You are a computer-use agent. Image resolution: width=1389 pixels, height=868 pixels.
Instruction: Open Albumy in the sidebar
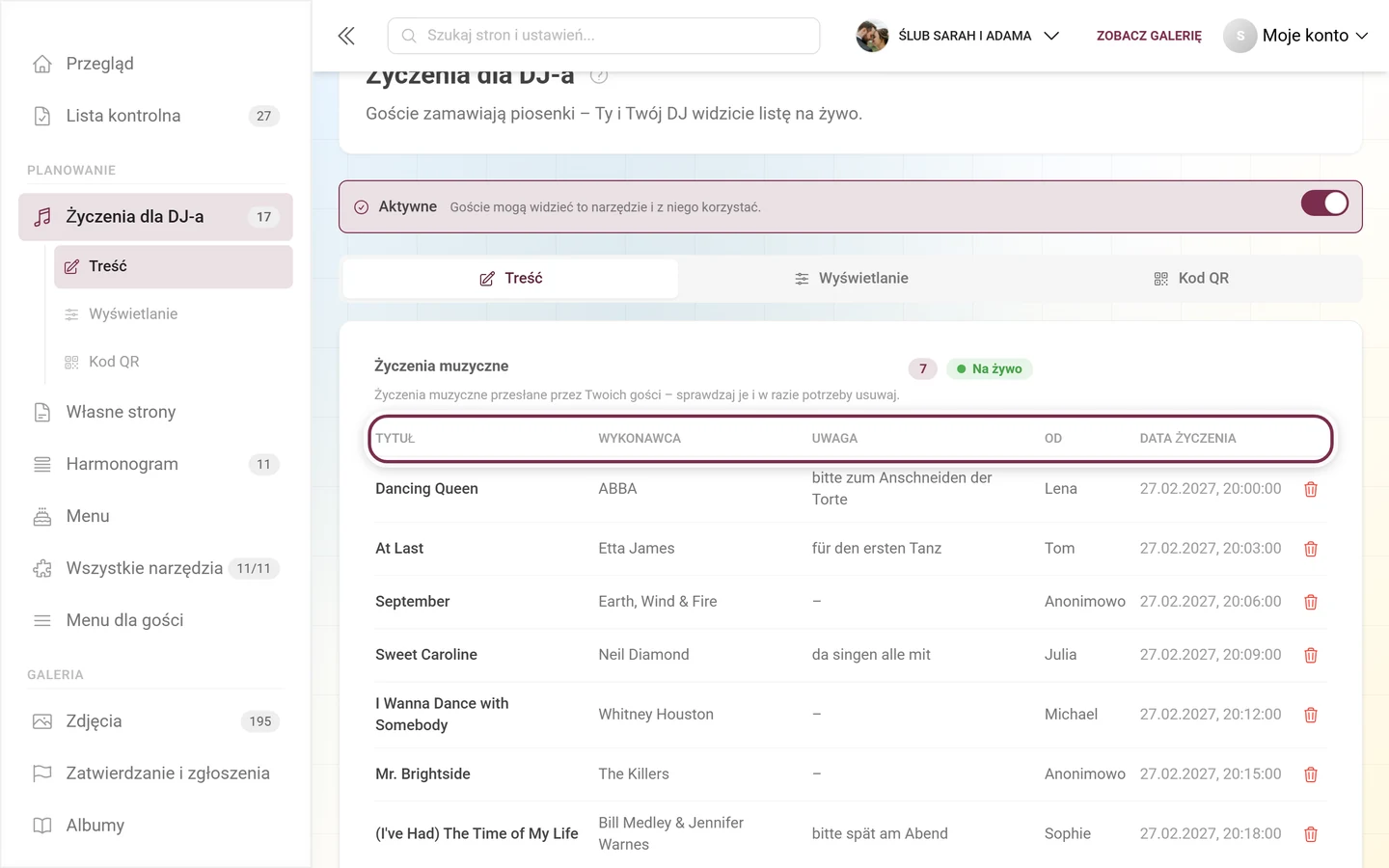pyautogui.click(x=155, y=826)
